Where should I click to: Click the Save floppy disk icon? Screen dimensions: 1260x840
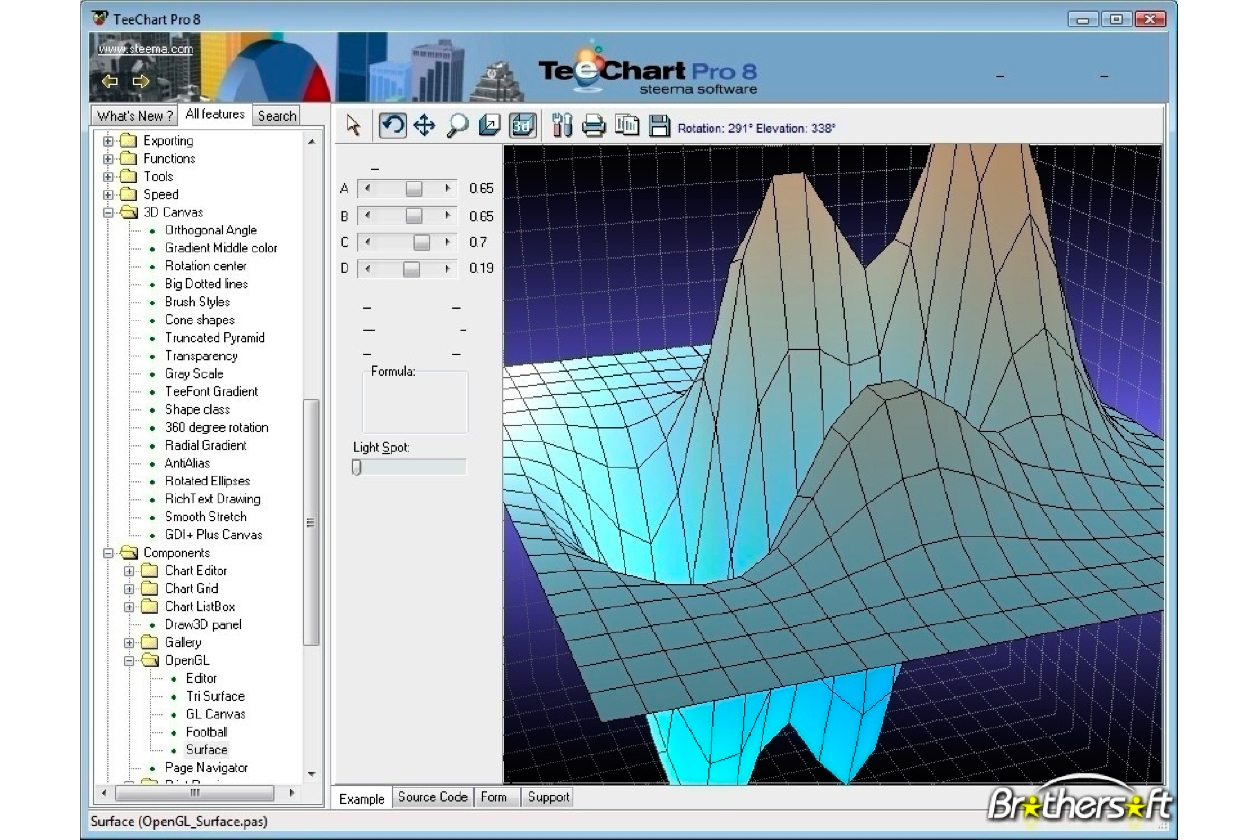(659, 126)
